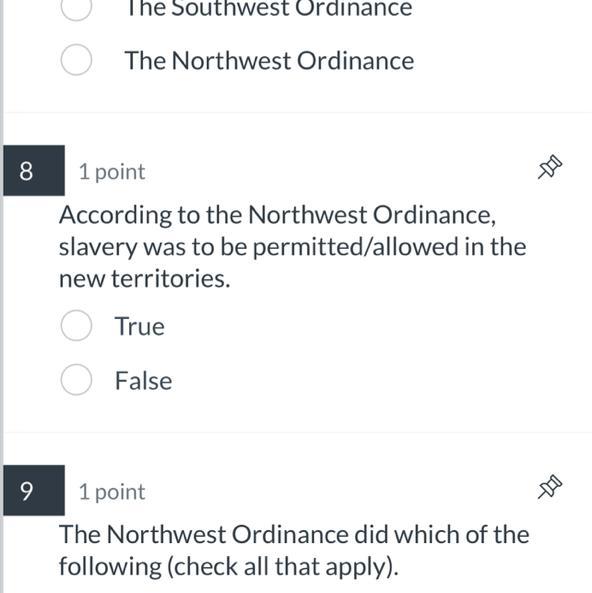Choose The Northwest Ordinance radio button
The width and height of the screenshot is (592, 593).
(x=76, y=60)
